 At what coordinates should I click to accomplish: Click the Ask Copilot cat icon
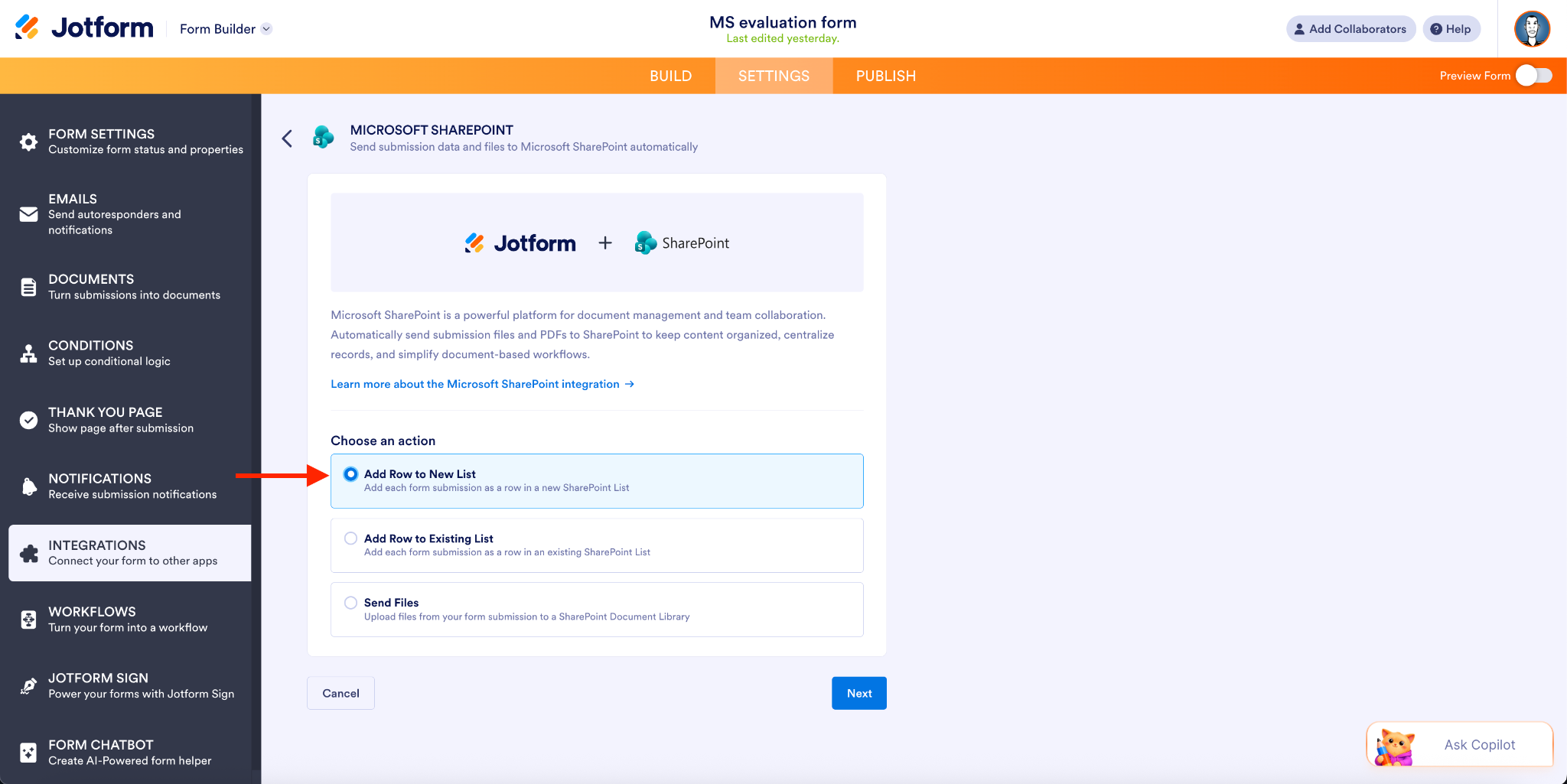[1395, 744]
